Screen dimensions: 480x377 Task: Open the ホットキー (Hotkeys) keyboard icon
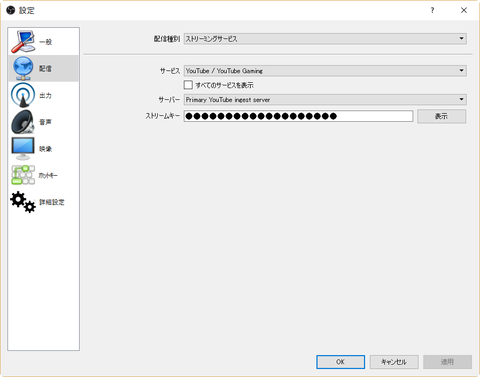(23, 175)
